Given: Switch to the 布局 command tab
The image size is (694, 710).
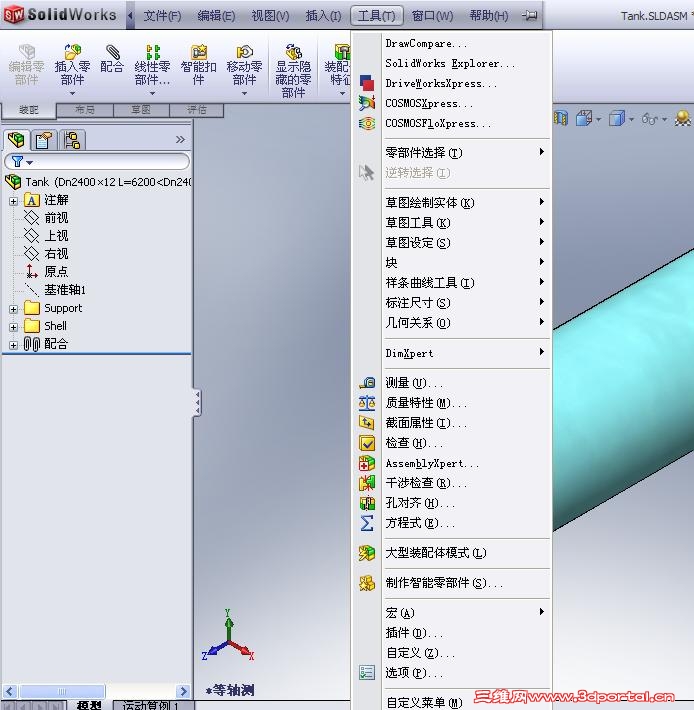Looking at the screenshot, I should coord(85,110).
